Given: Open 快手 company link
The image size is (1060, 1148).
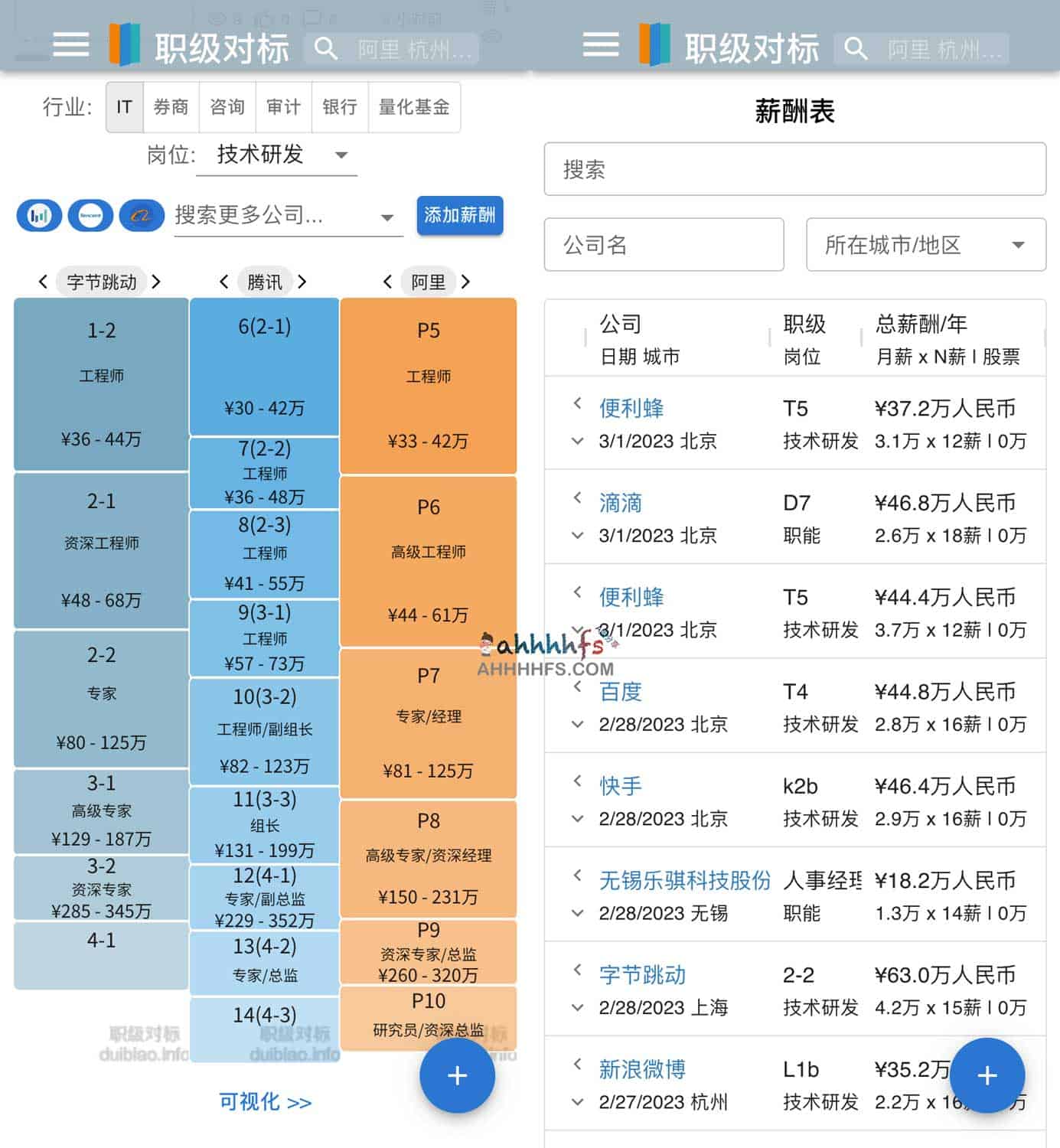Looking at the screenshot, I should coord(621,786).
